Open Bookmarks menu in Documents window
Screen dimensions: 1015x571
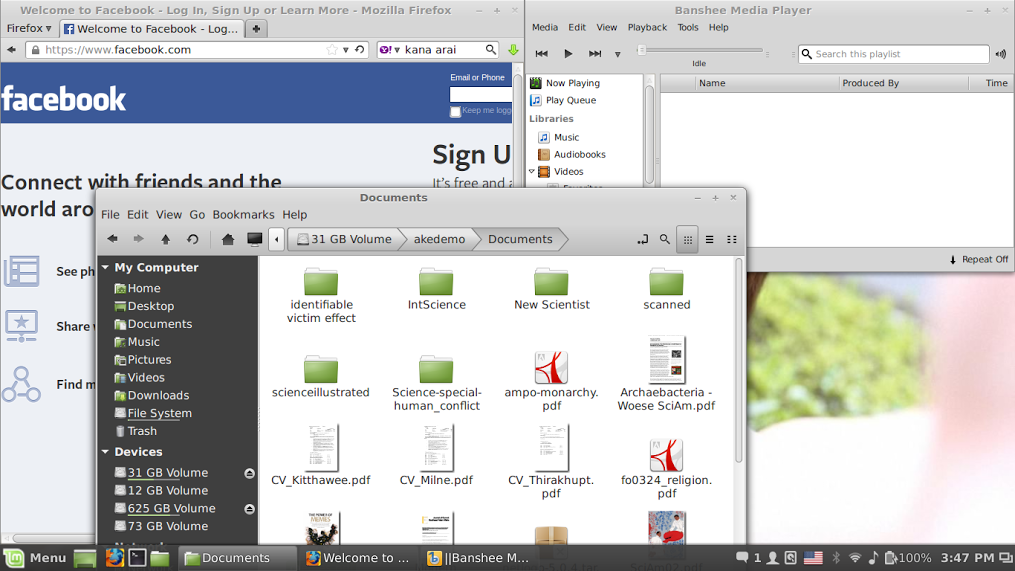pos(243,215)
